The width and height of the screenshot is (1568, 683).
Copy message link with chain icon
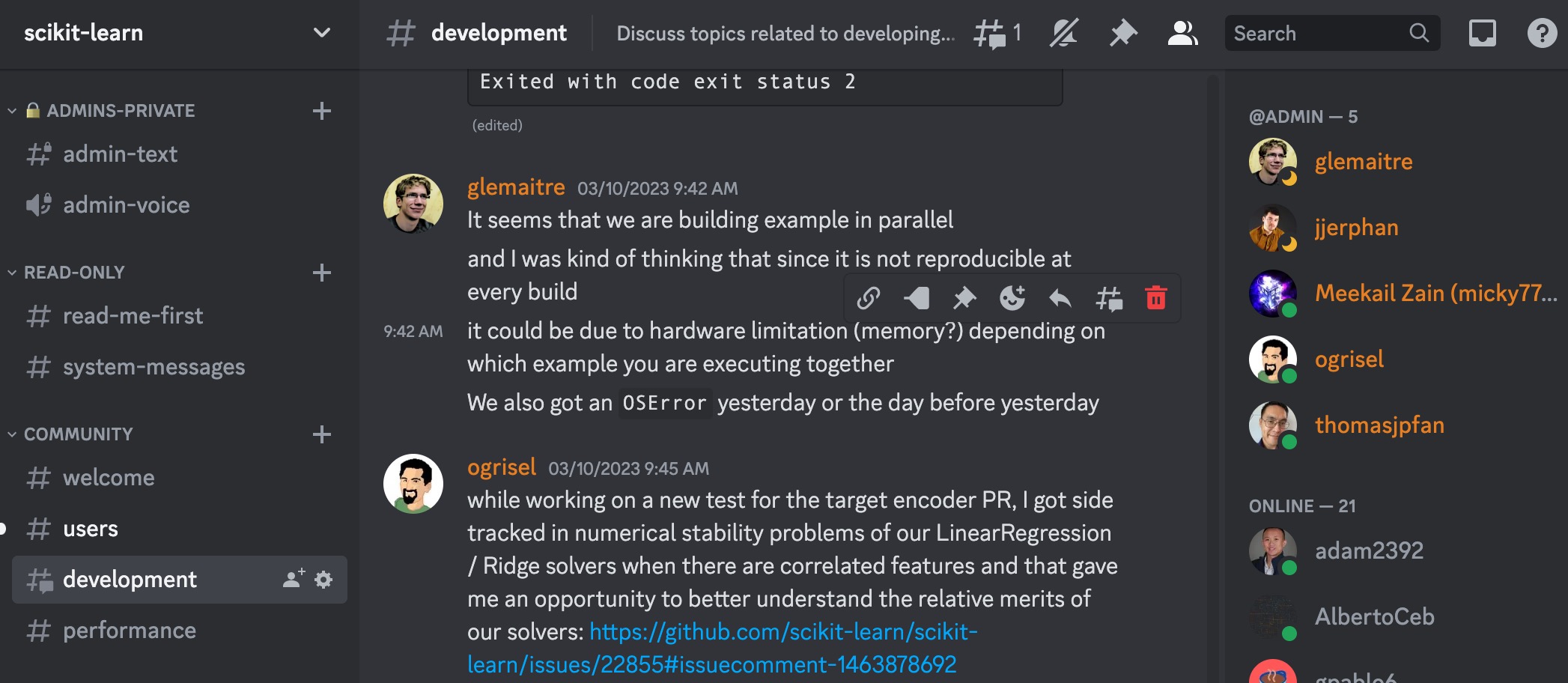coord(869,298)
